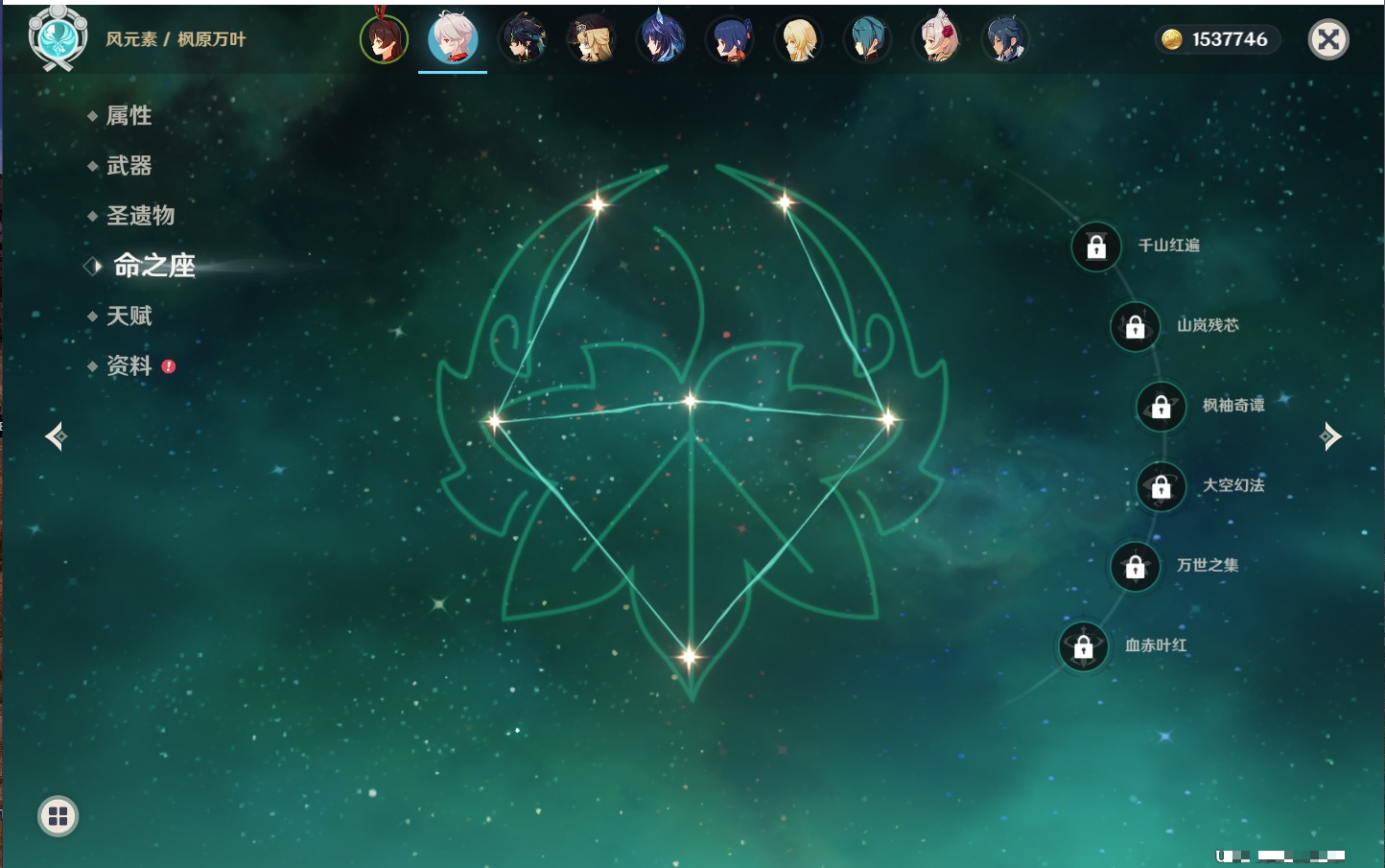Viewport: 1385px width, 868px height.
Task: Click the Mora amount 1537746
Action: tap(1230, 39)
